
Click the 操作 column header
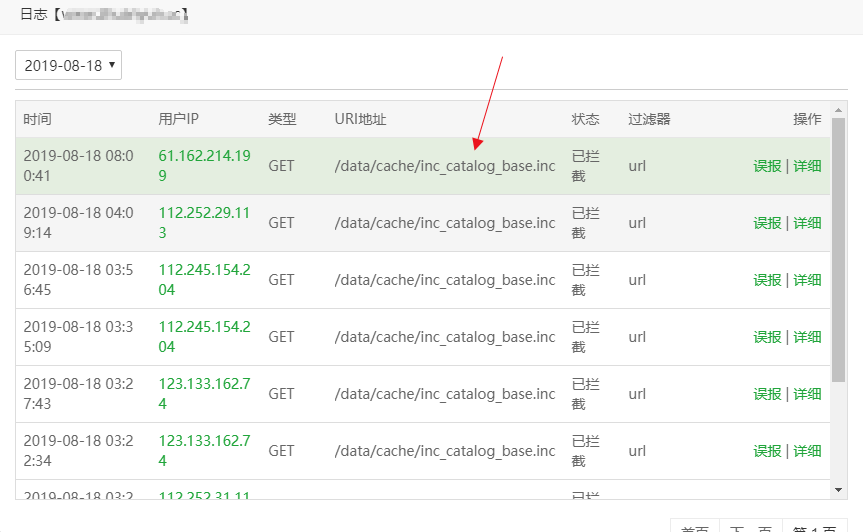807,119
